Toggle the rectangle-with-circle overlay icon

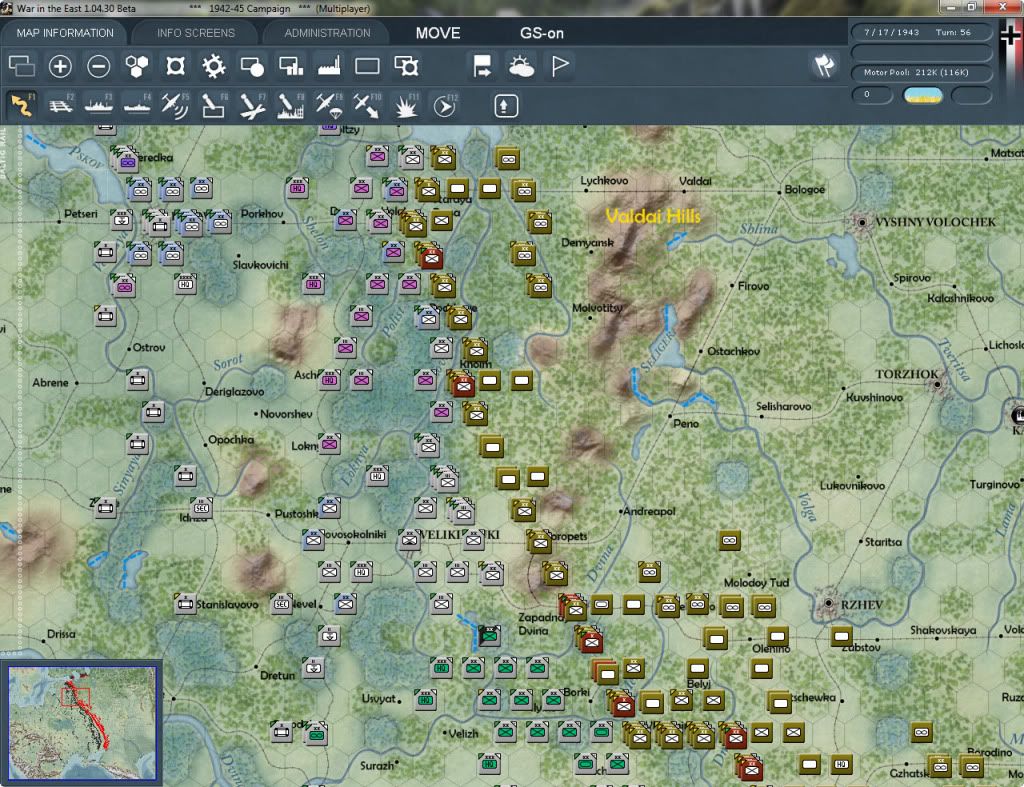(x=252, y=66)
